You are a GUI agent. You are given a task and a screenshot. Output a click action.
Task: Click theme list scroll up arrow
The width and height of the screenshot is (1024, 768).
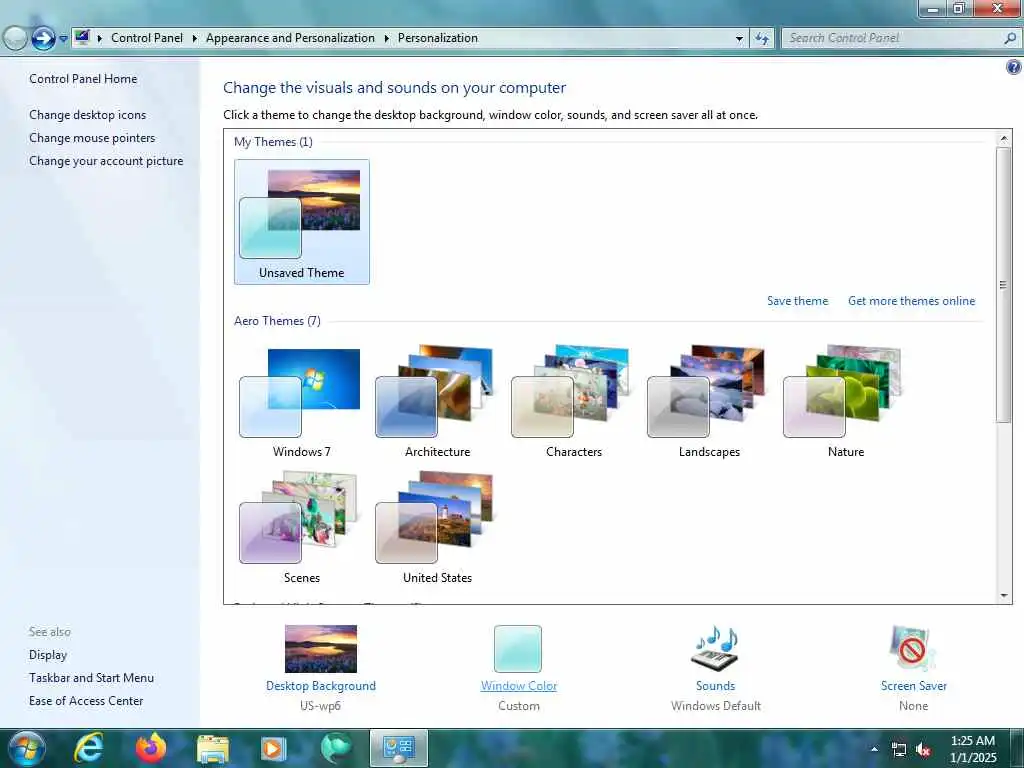coord(1003,138)
